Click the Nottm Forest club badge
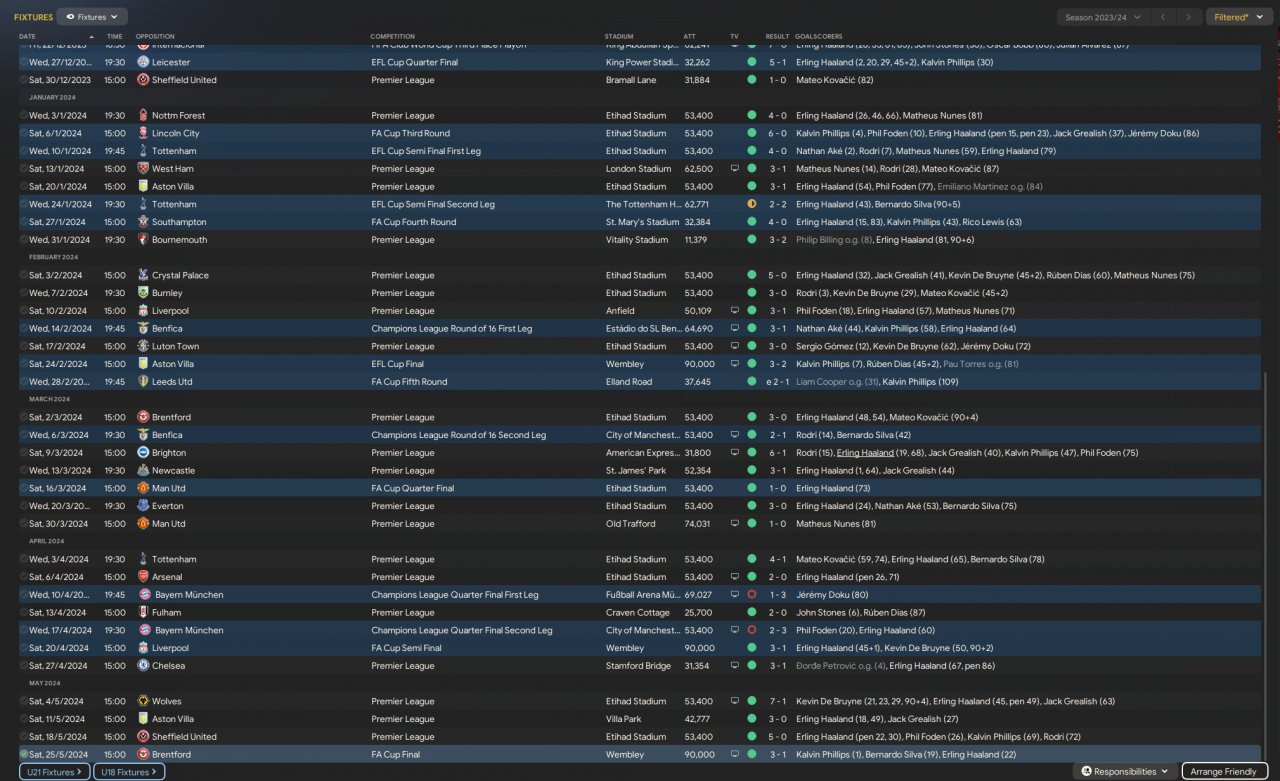1280x781 pixels. pyautogui.click(x=143, y=116)
